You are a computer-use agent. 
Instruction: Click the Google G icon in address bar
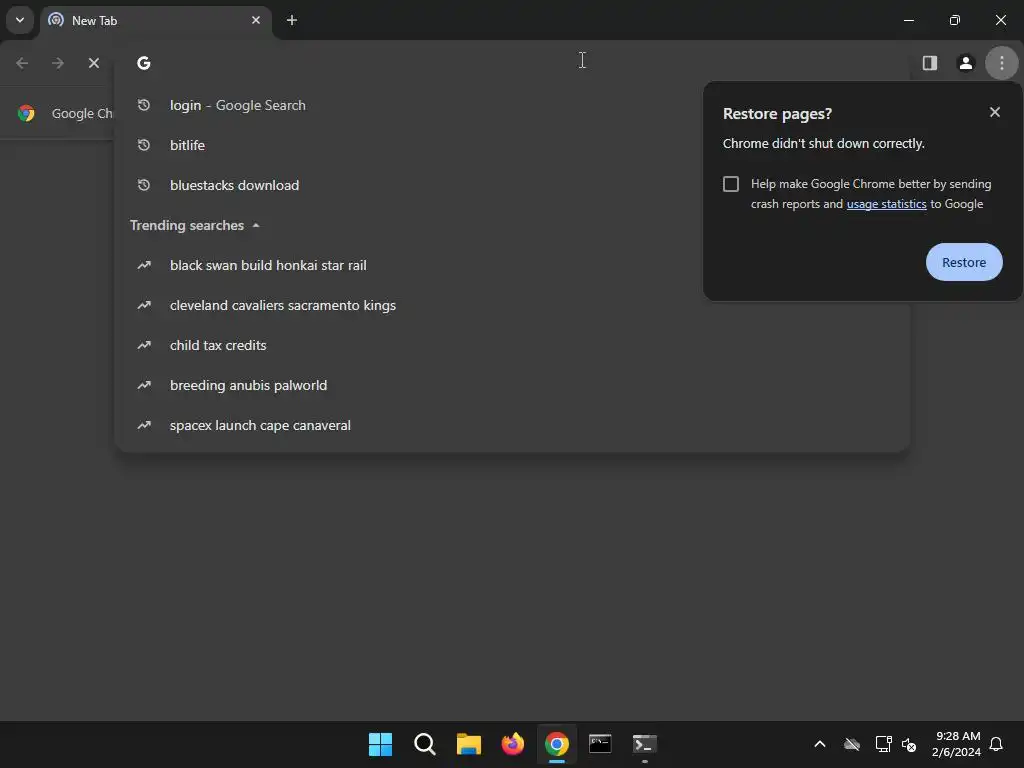(x=144, y=63)
